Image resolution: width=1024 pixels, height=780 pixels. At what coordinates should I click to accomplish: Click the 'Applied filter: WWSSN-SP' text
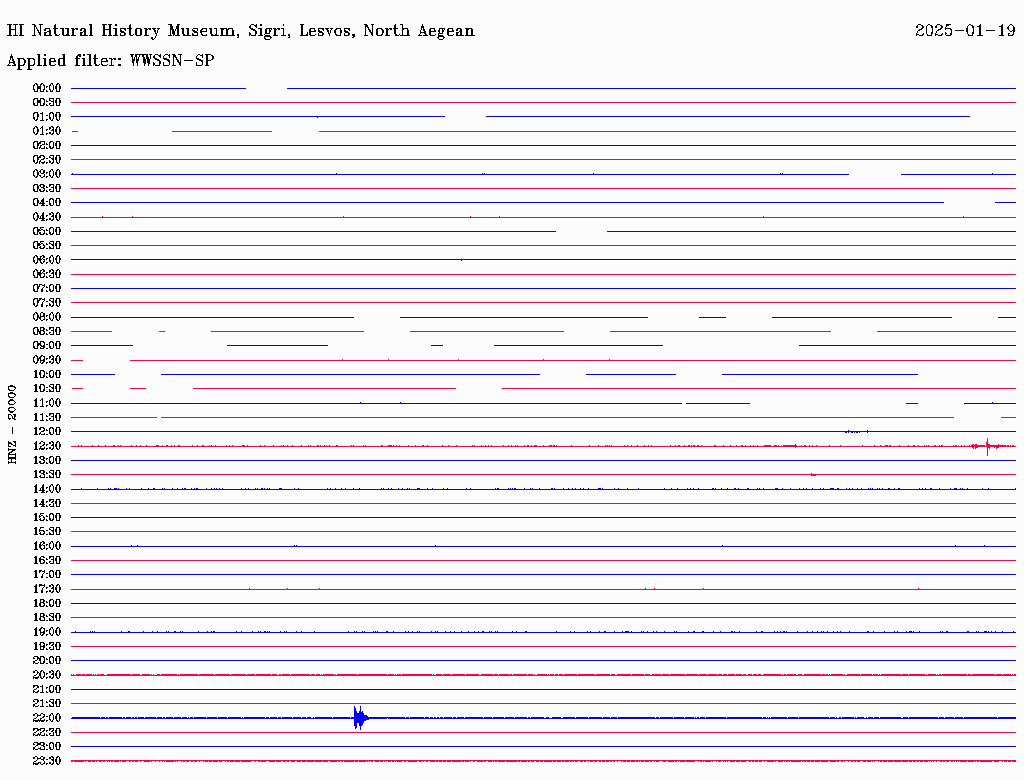[110, 61]
